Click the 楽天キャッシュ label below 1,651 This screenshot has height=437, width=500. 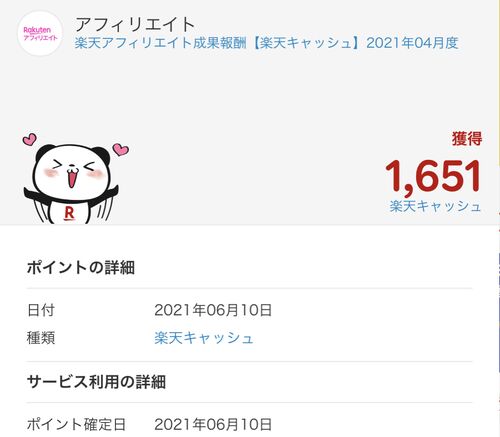click(435, 206)
